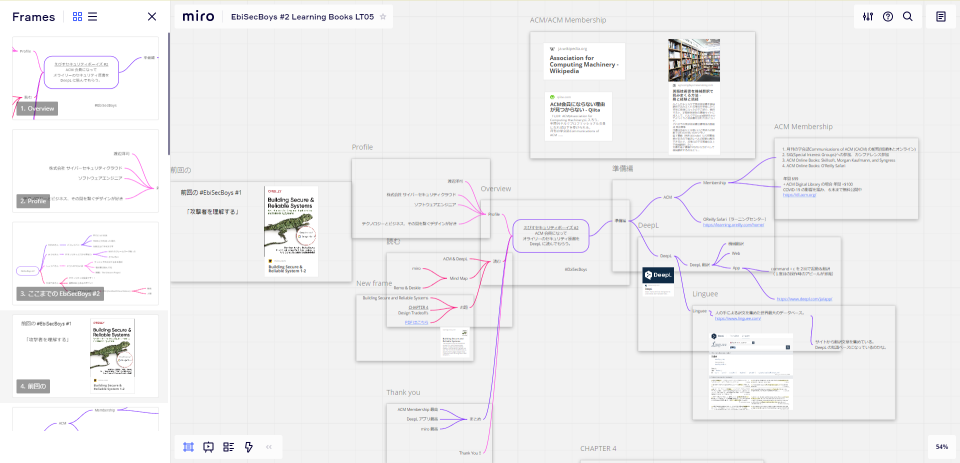The height and width of the screenshot is (463, 960).
Task: Open the miro logo home link
Action: tap(198, 17)
